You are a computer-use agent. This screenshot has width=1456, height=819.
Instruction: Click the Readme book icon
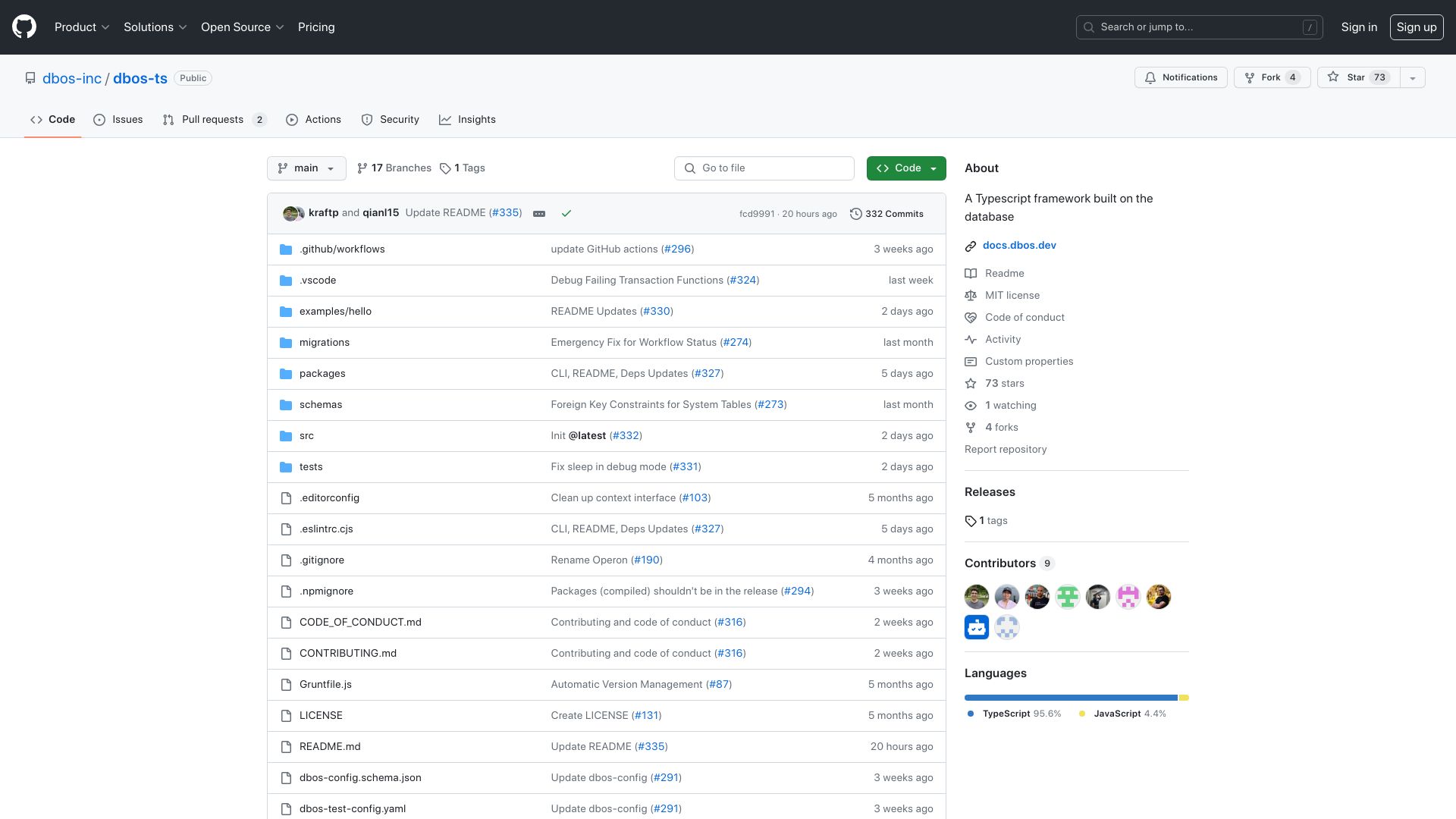971,274
